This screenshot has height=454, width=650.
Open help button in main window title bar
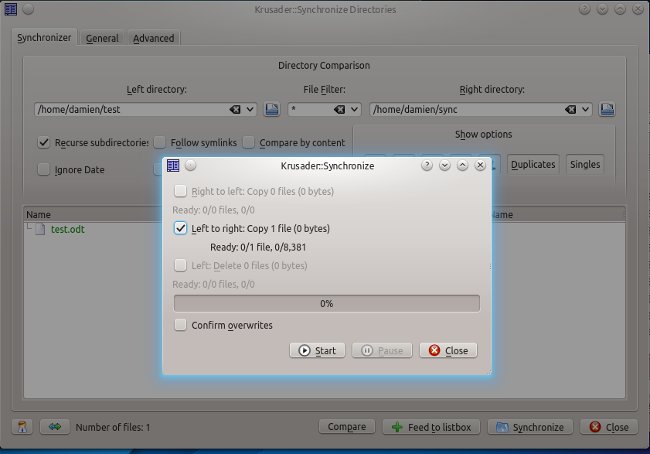tap(585, 9)
